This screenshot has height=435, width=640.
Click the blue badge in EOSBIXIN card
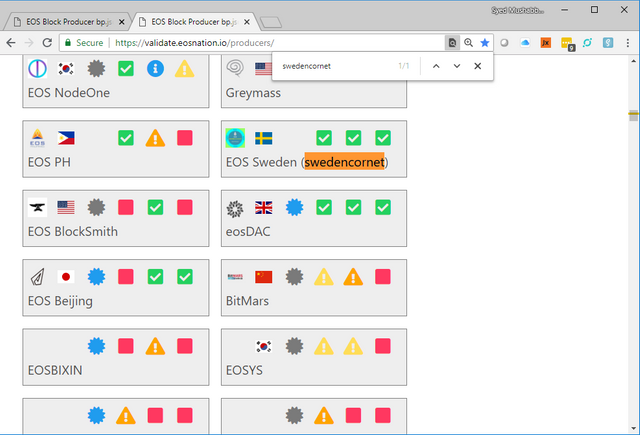96,346
